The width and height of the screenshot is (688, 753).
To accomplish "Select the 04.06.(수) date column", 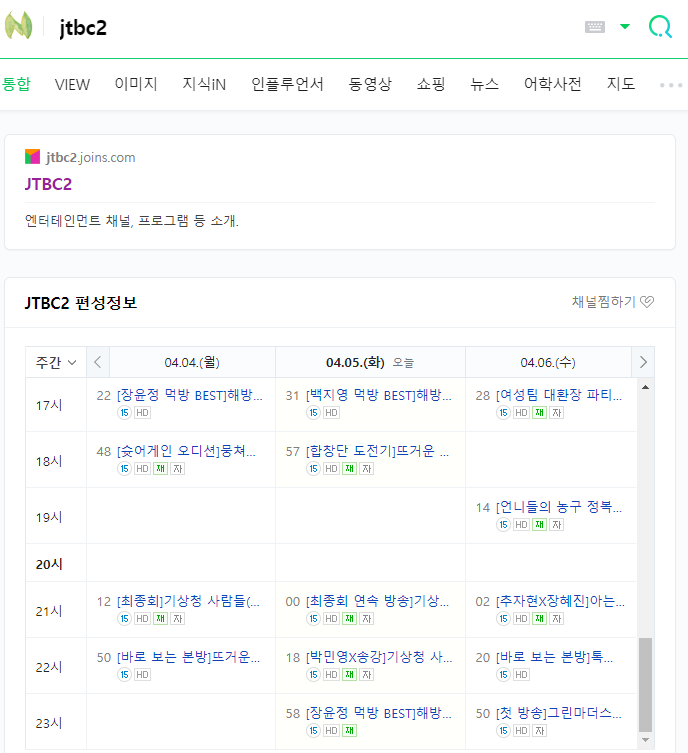I will pyautogui.click(x=548, y=362).
